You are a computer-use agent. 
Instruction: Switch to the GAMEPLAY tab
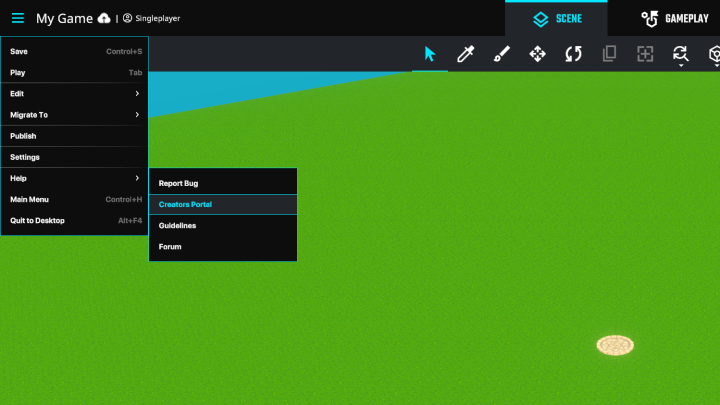click(675, 18)
